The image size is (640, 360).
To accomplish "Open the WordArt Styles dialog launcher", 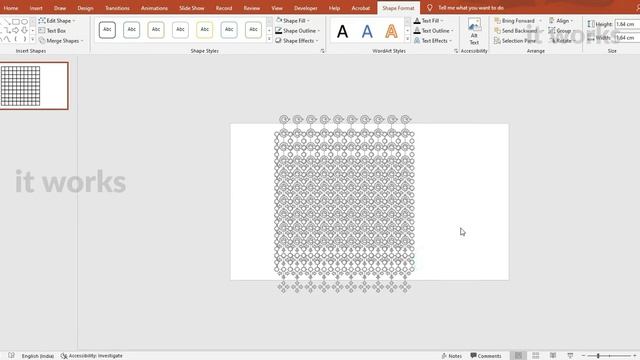I will click(456, 51).
